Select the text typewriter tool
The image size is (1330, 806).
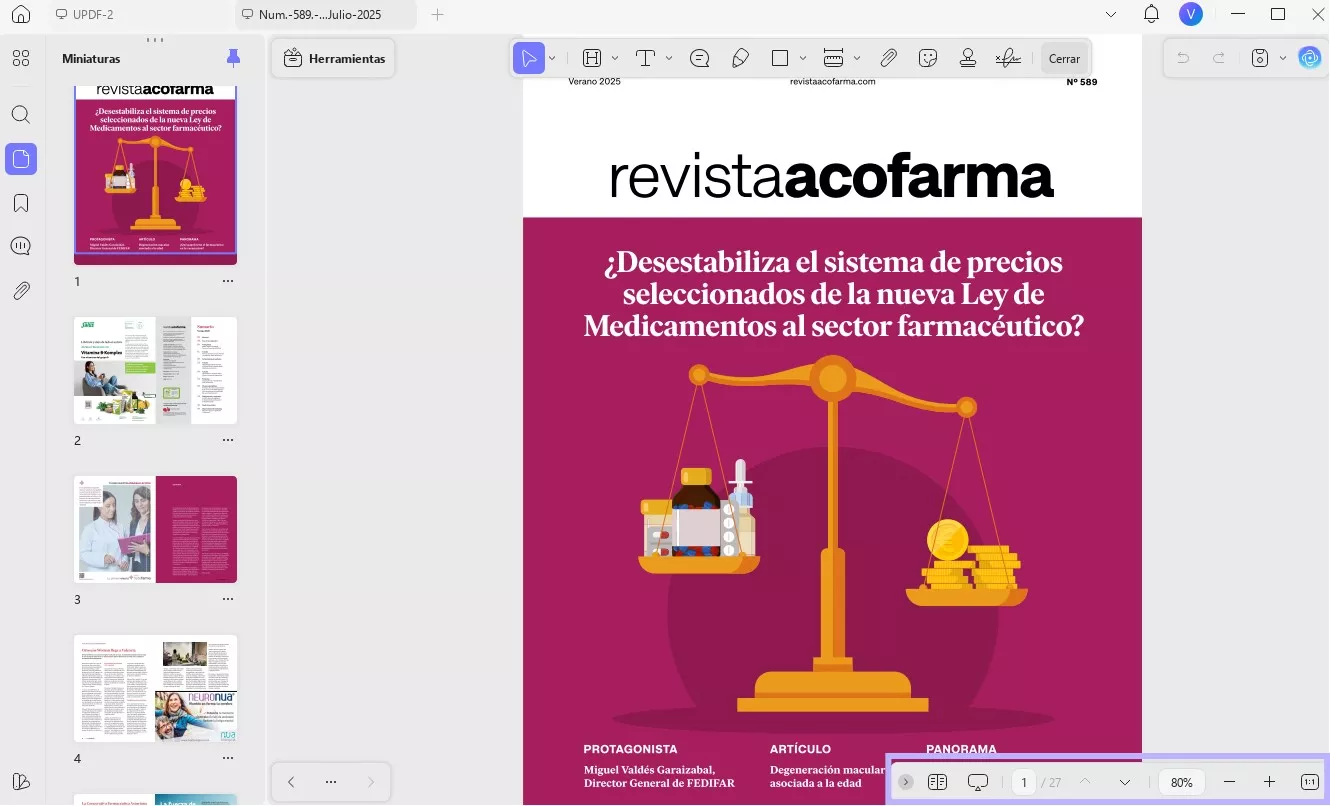(646, 58)
